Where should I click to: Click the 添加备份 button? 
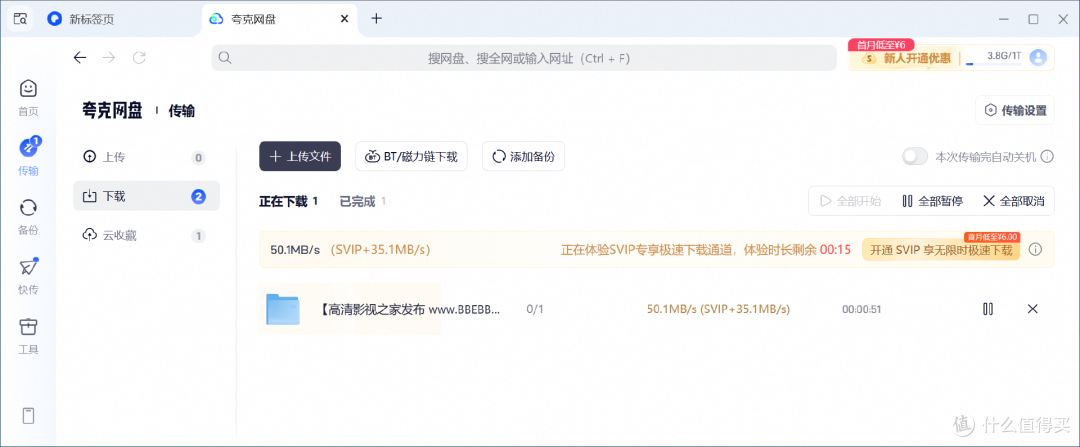tap(523, 156)
